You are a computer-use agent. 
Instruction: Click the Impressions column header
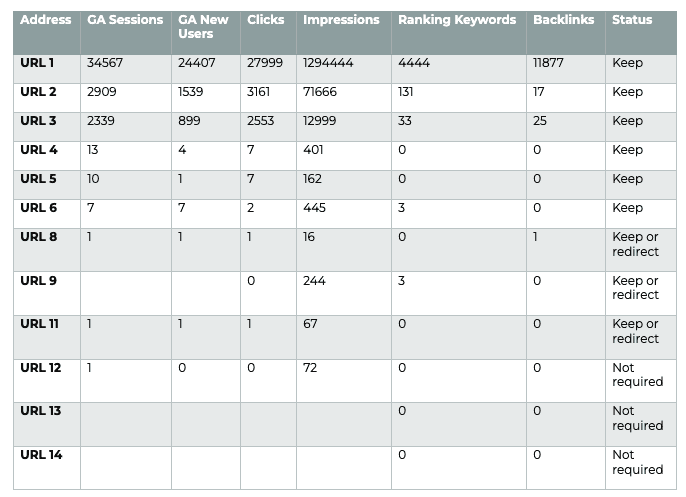pyautogui.click(x=341, y=20)
